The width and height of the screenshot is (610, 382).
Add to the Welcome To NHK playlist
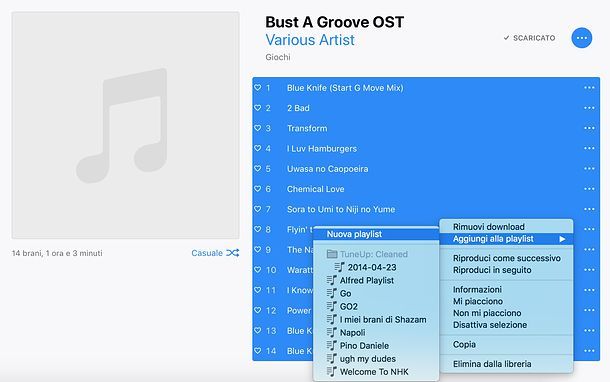[x=376, y=372]
